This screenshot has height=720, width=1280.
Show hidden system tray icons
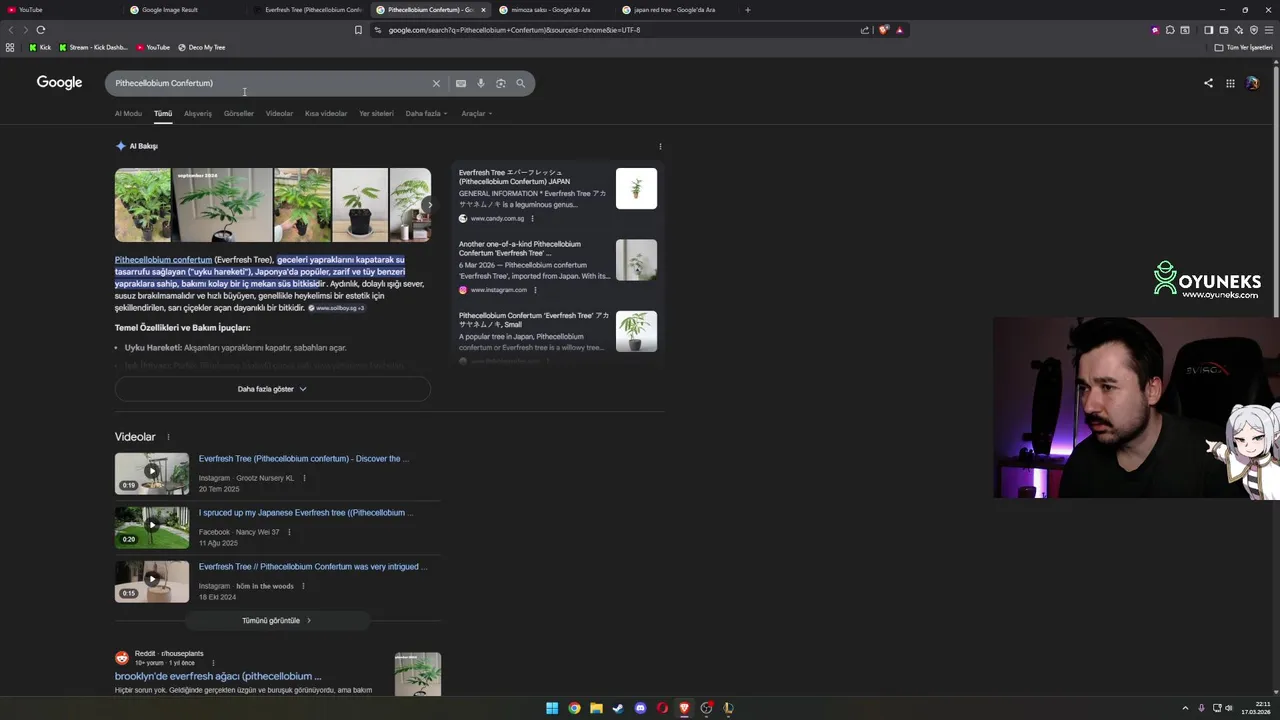tap(1185, 708)
